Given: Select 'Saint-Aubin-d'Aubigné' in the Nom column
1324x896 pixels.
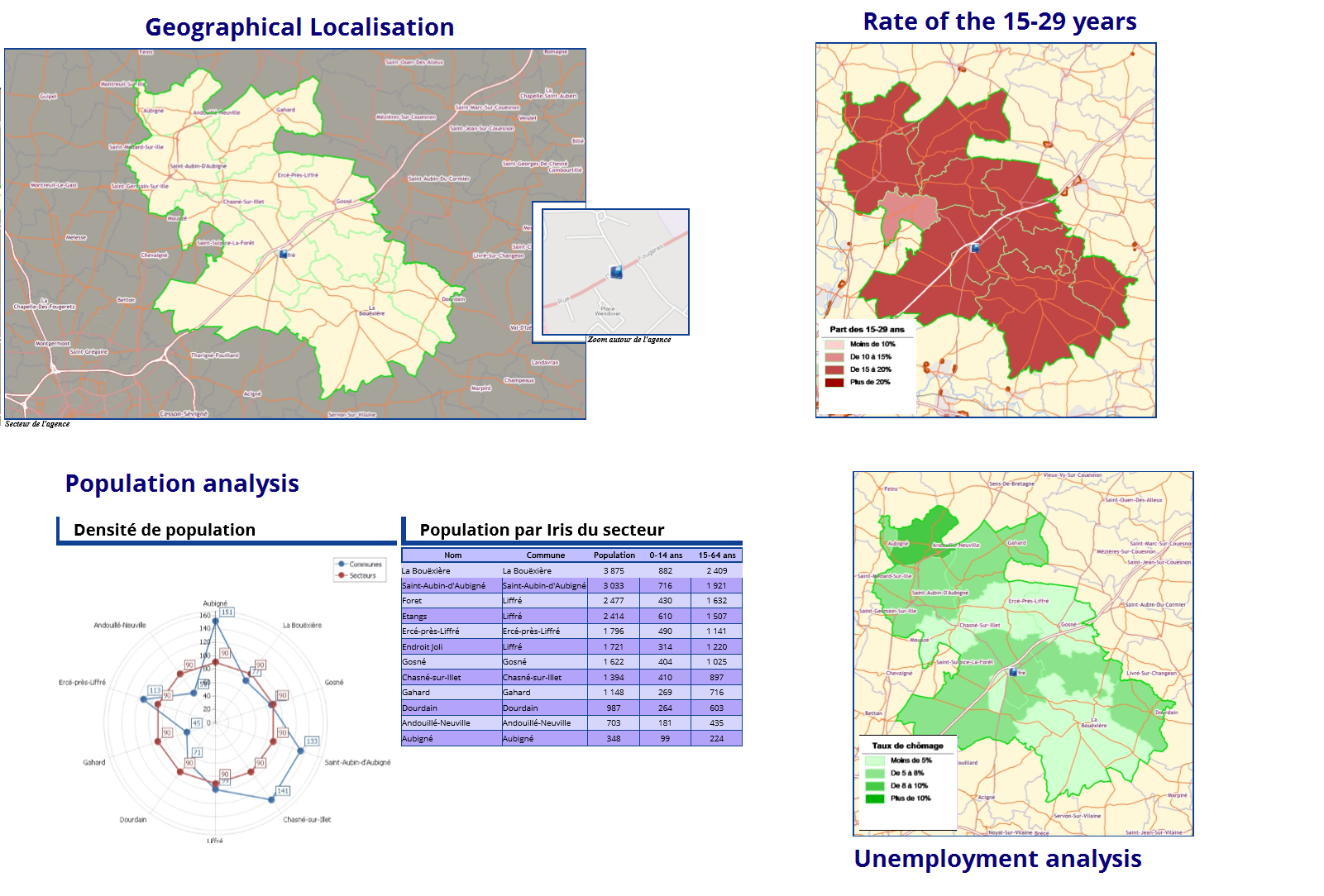Looking at the screenshot, I should (x=444, y=585).
